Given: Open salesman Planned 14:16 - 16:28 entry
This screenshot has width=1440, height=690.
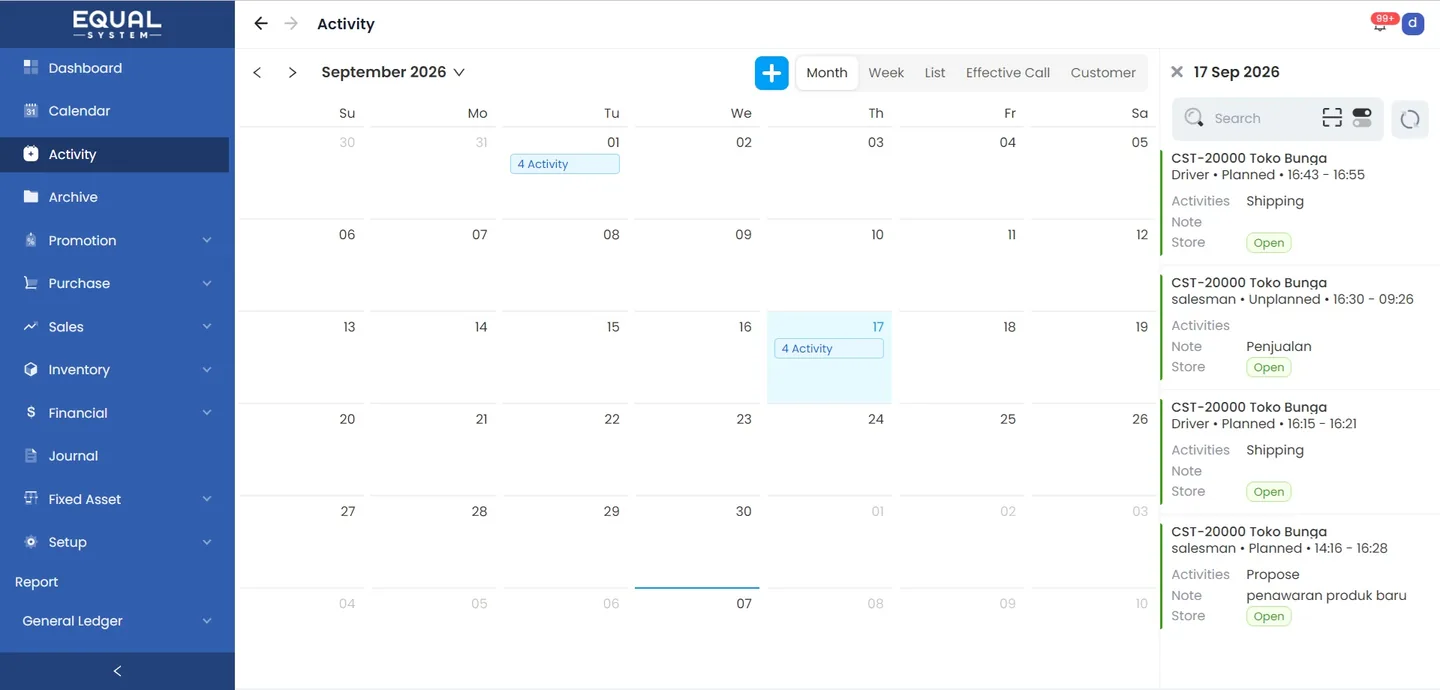Looking at the screenshot, I should 1300,576.
